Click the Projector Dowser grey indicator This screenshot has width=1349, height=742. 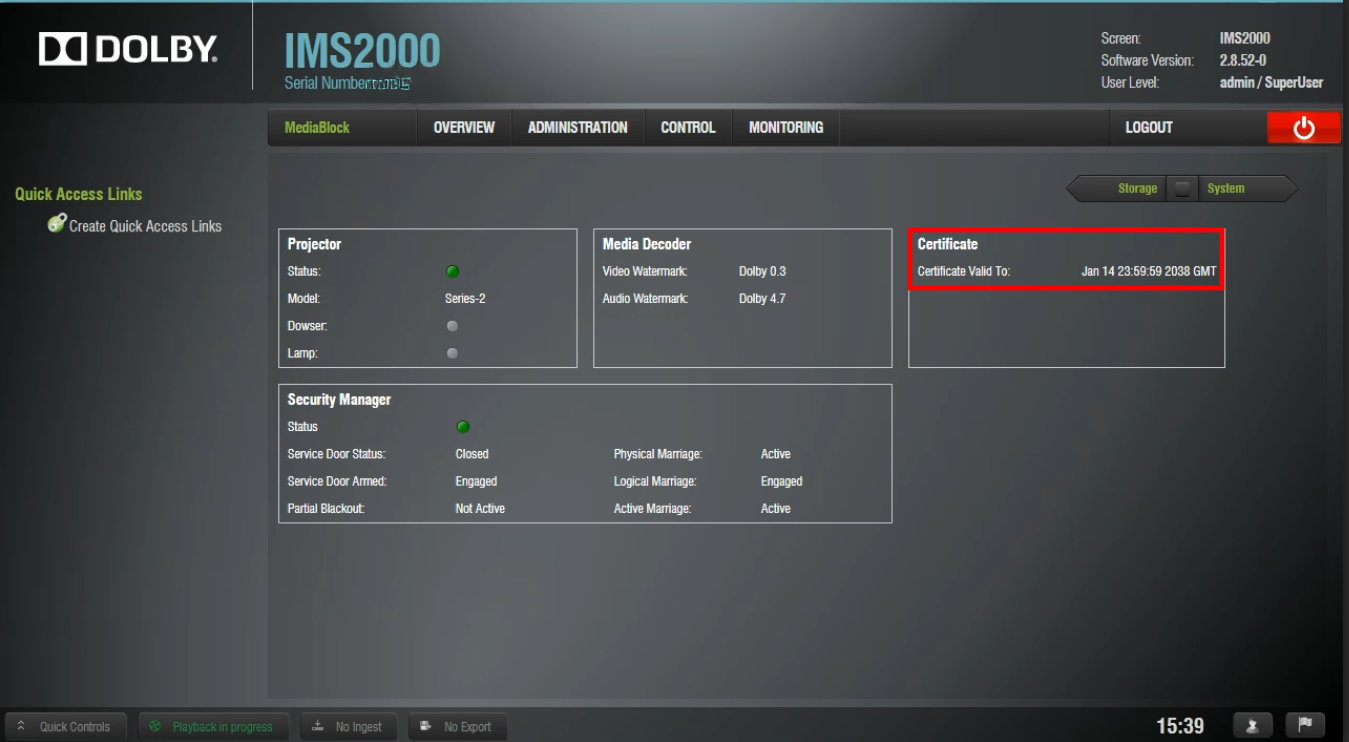[x=452, y=326]
